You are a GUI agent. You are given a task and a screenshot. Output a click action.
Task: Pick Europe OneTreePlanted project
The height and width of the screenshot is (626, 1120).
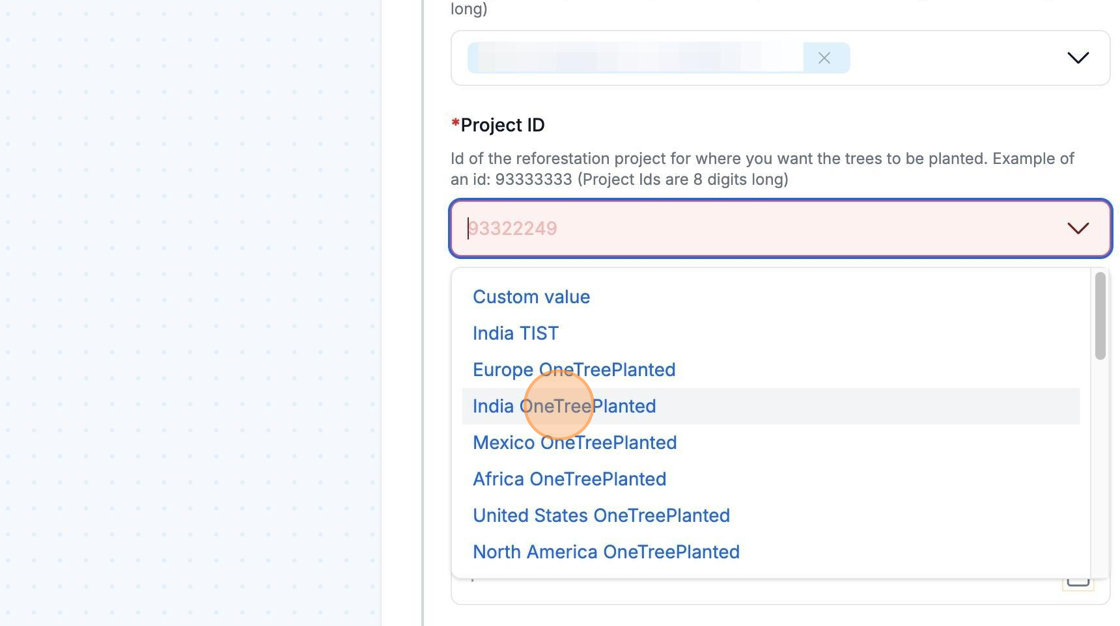coord(574,370)
